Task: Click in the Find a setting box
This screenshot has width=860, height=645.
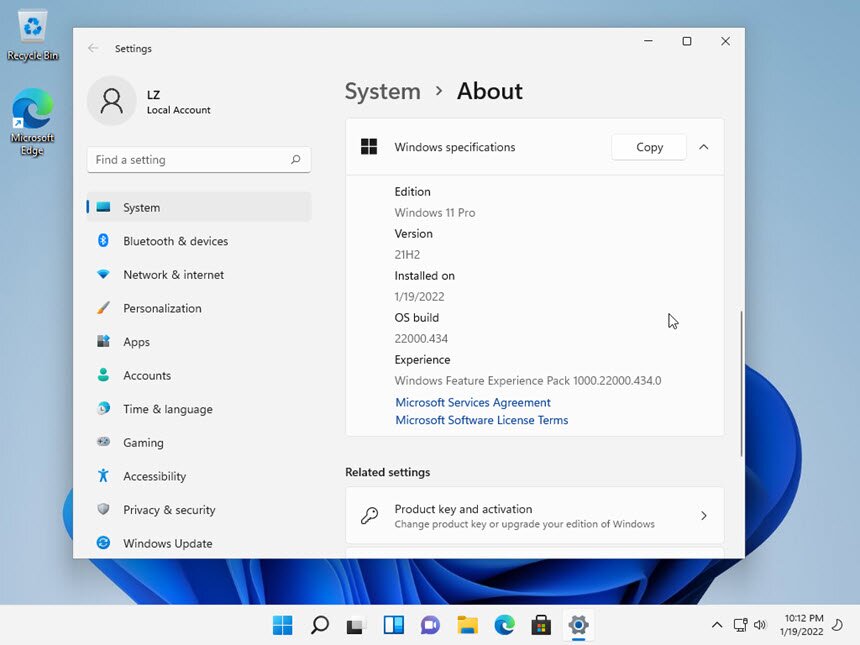Action: point(199,160)
